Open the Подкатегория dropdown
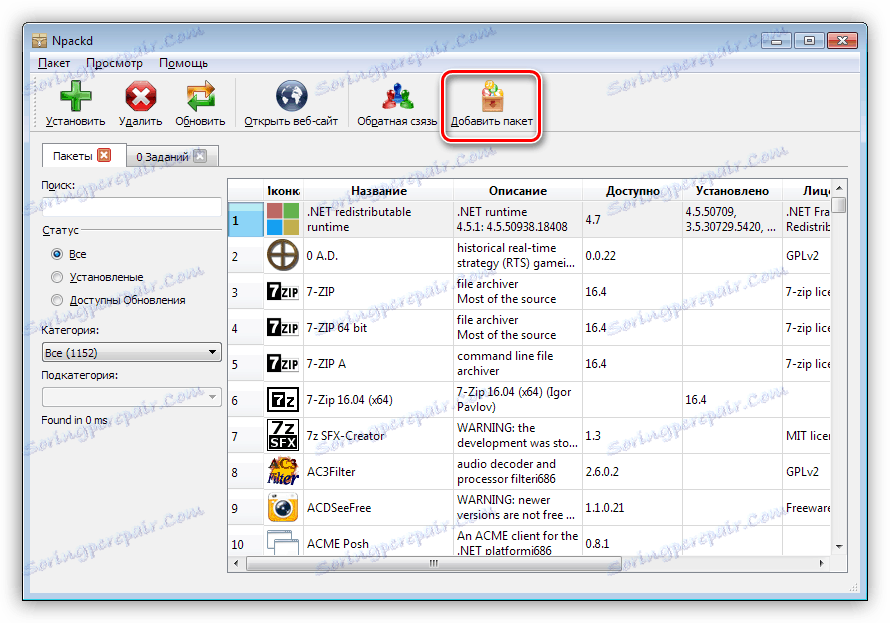This screenshot has height=623, width=890. pos(131,397)
